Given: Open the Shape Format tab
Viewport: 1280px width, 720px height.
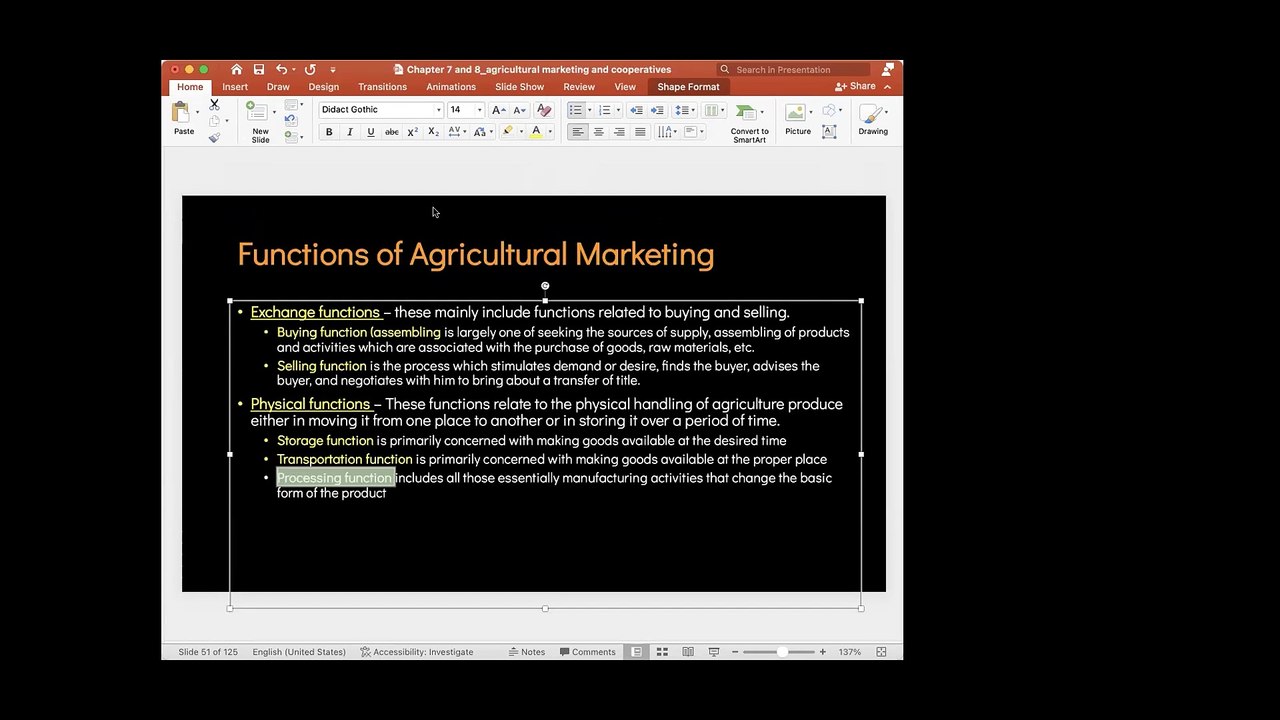Looking at the screenshot, I should coord(688,87).
